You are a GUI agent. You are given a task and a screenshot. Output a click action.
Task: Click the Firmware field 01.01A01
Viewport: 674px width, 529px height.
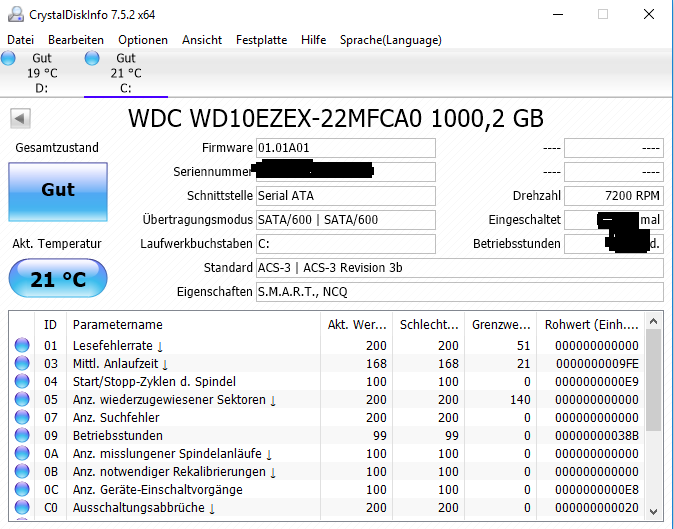pyautogui.click(x=346, y=148)
